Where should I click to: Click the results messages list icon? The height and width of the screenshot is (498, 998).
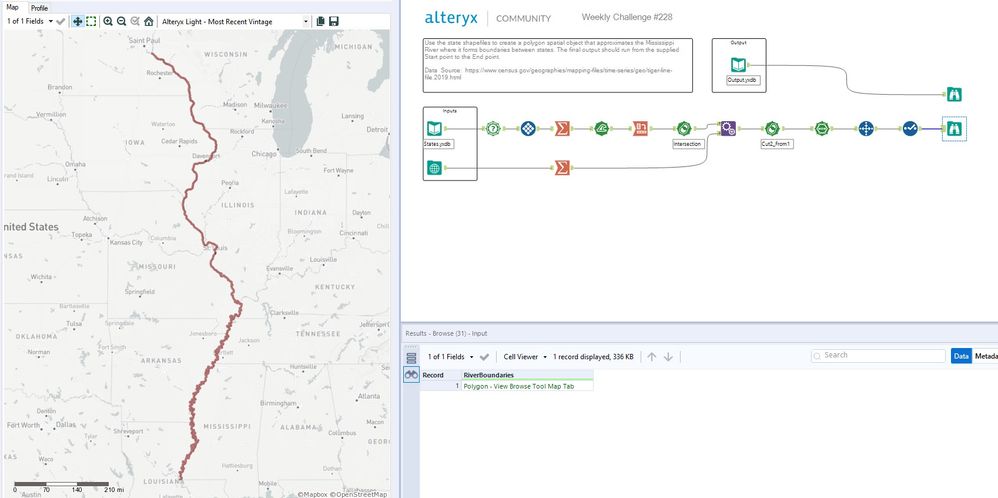click(411, 358)
